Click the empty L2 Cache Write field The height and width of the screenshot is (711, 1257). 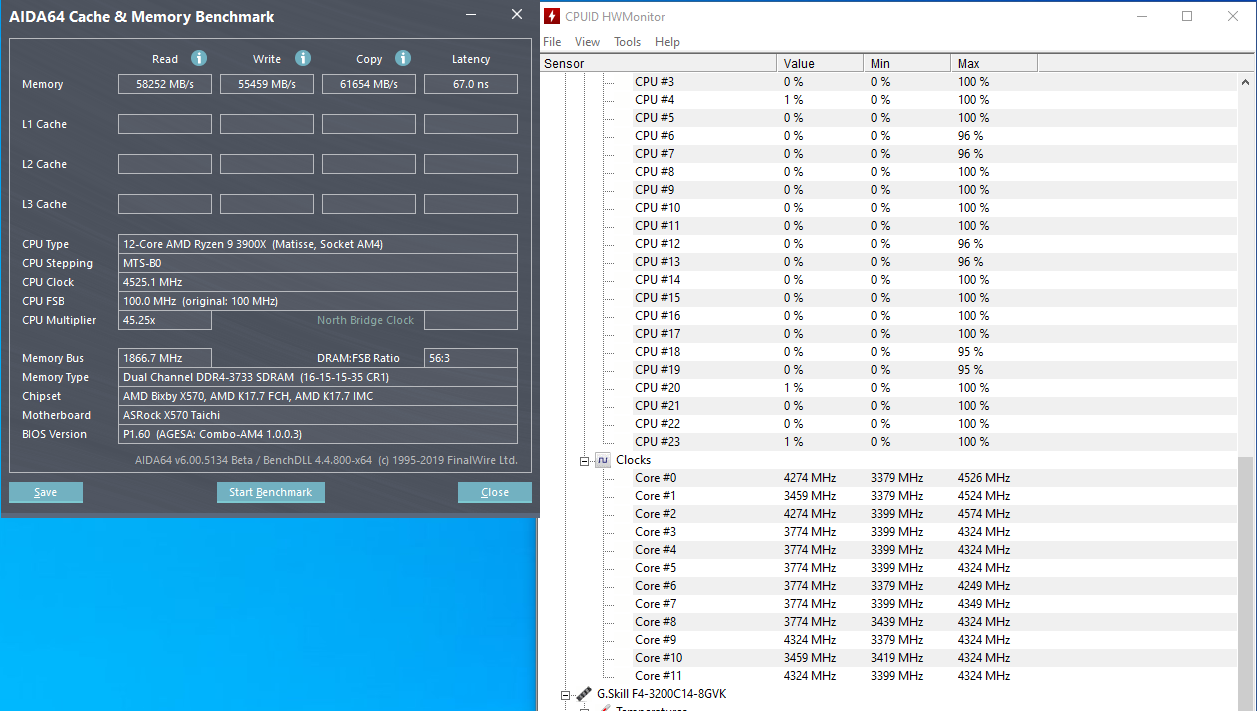[x=267, y=164]
